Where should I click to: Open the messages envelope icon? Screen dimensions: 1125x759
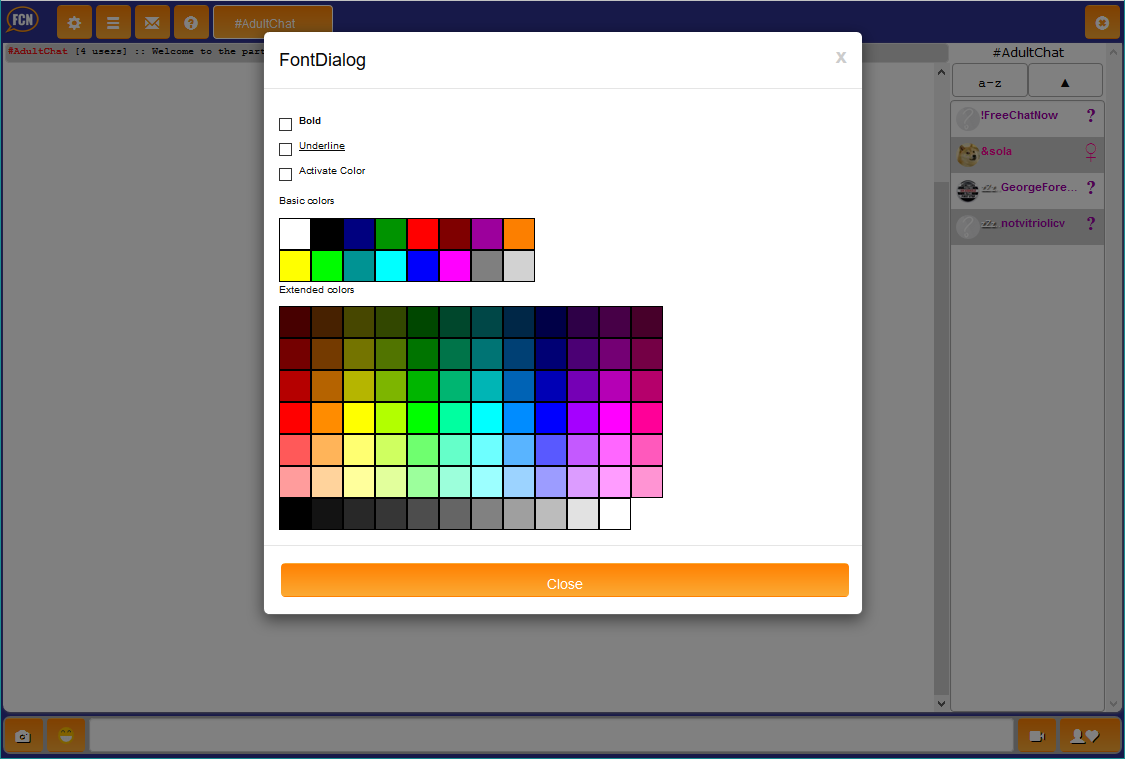(152, 22)
